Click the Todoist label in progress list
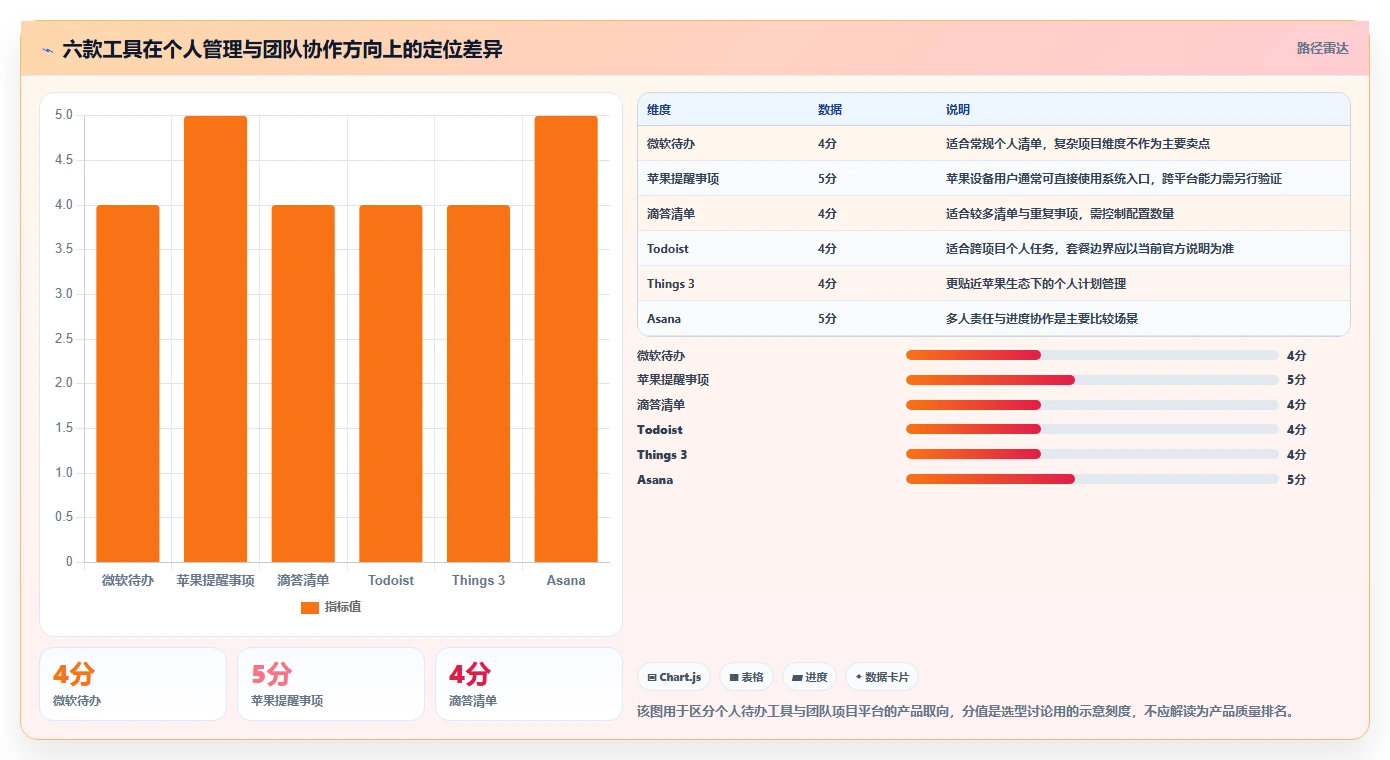Viewport: 1390px width, 760px height. tap(660, 430)
